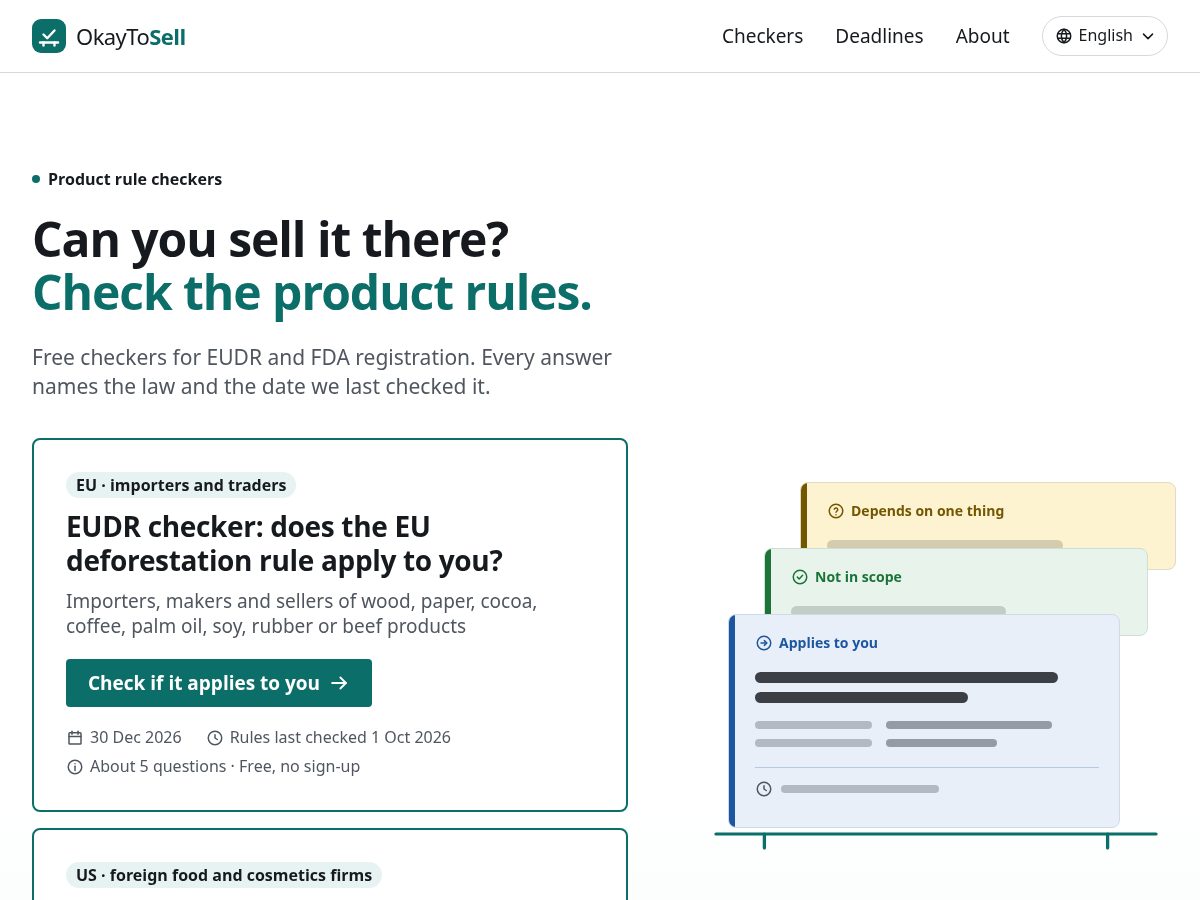Click the globe icon in language selector
The height and width of the screenshot is (900, 1200).
tap(1064, 36)
